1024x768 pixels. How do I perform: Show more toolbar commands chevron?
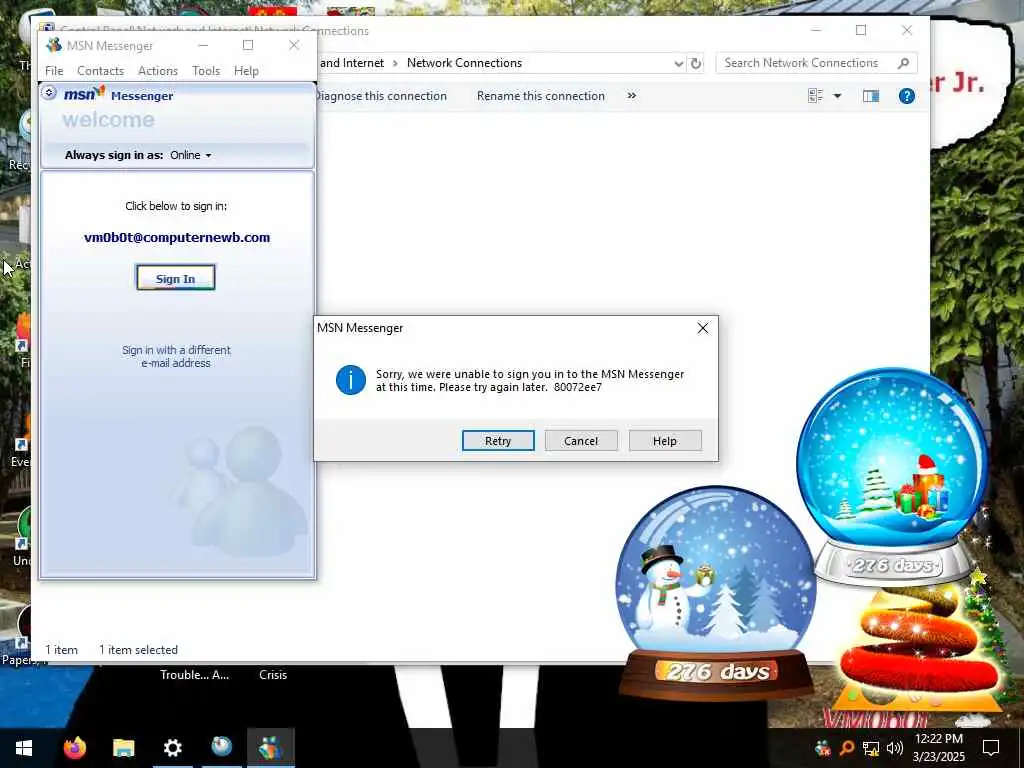pos(632,96)
